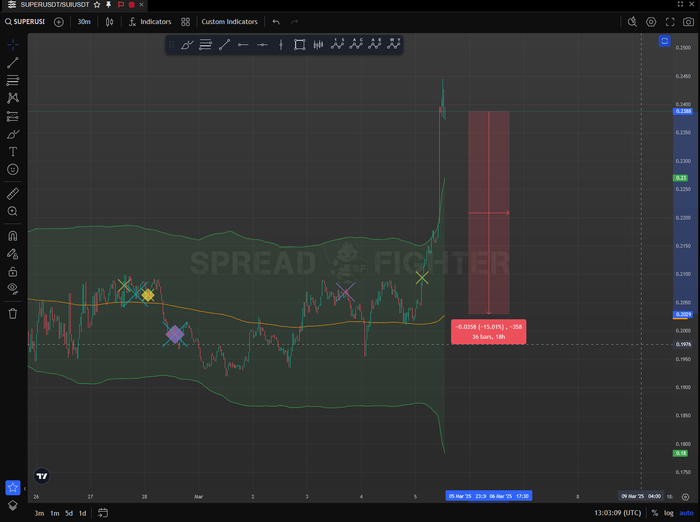Viewport: 700px width, 522px height.
Task: Select the brush tool in left sidebar
Action: click(x=13, y=134)
